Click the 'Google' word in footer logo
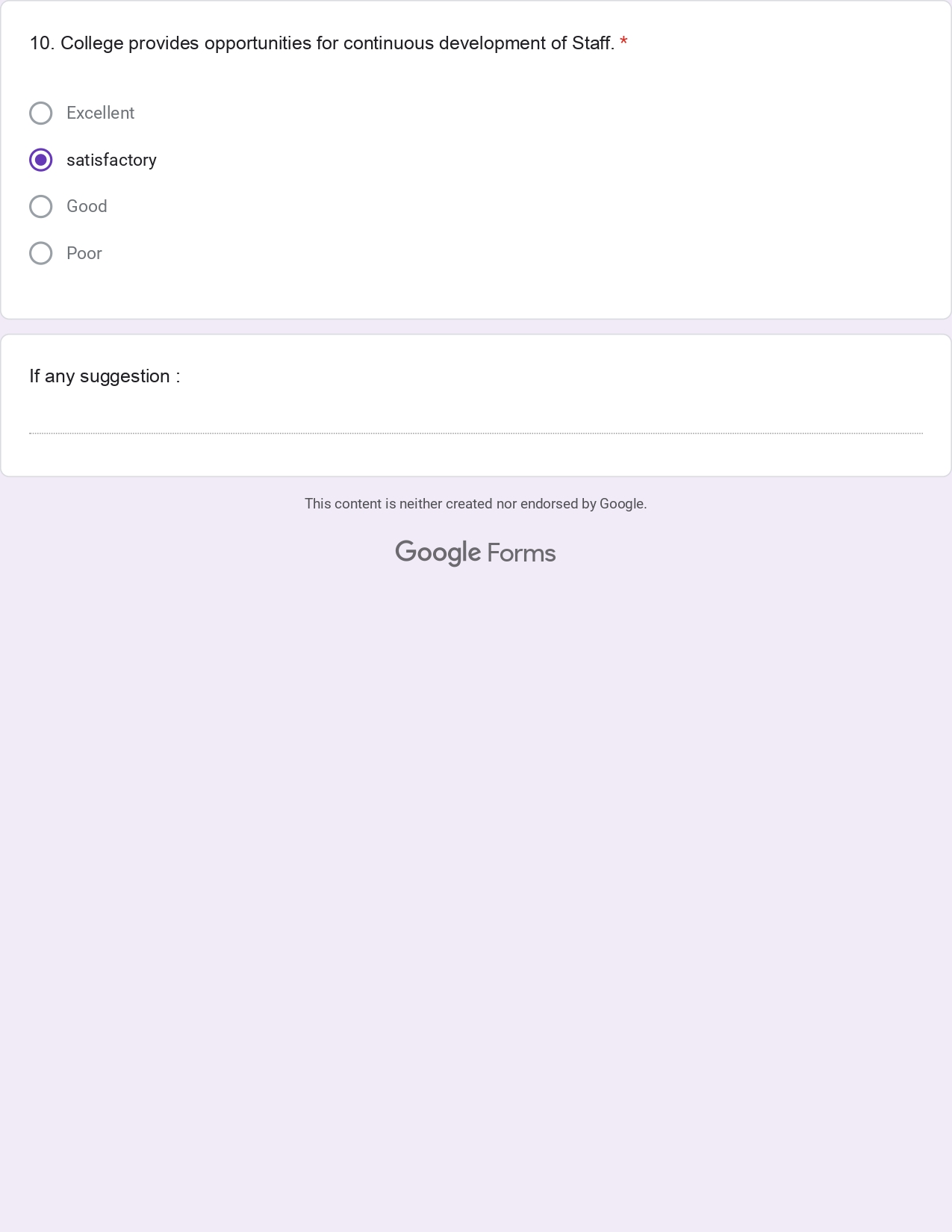 coord(438,553)
